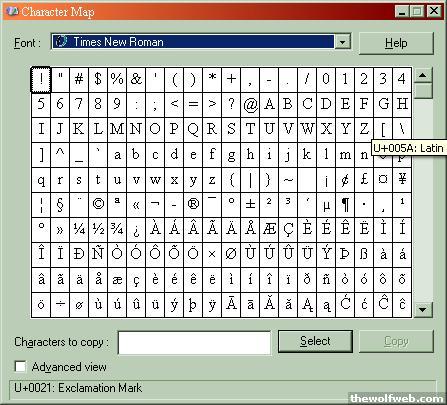This screenshot has width=447, height=405.
Task: Select the yen ¥ symbol cell
Action: click(402, 180)
